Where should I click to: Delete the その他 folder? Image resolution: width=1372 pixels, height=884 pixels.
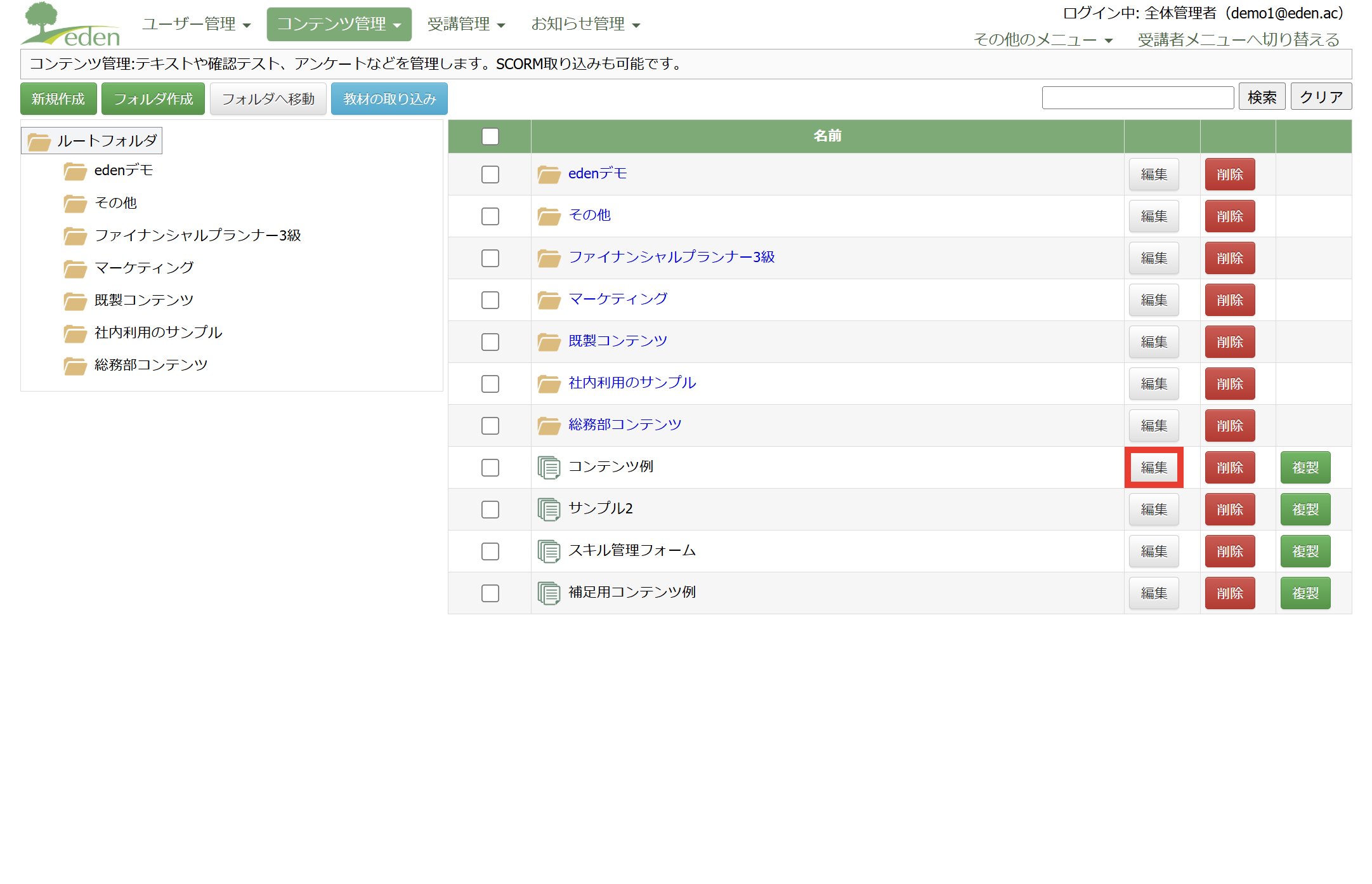(x=1230, y=216)
